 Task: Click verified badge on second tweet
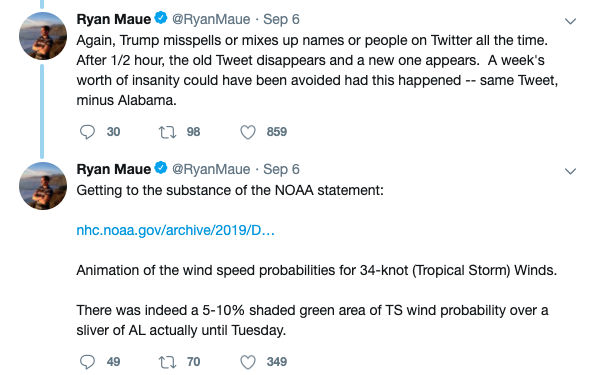pos(161,168)
